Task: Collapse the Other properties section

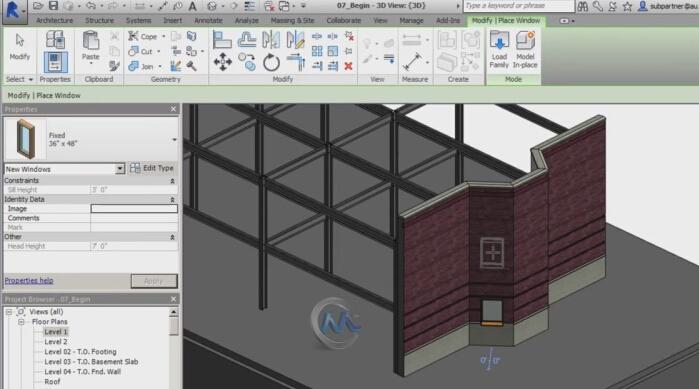Action: click(x=173, y=237)
